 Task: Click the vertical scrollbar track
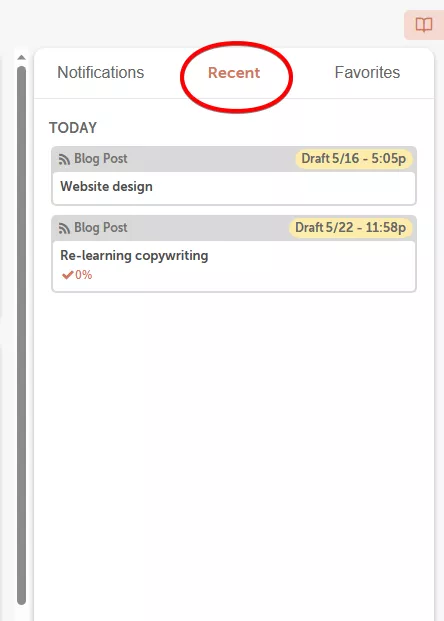21,333
